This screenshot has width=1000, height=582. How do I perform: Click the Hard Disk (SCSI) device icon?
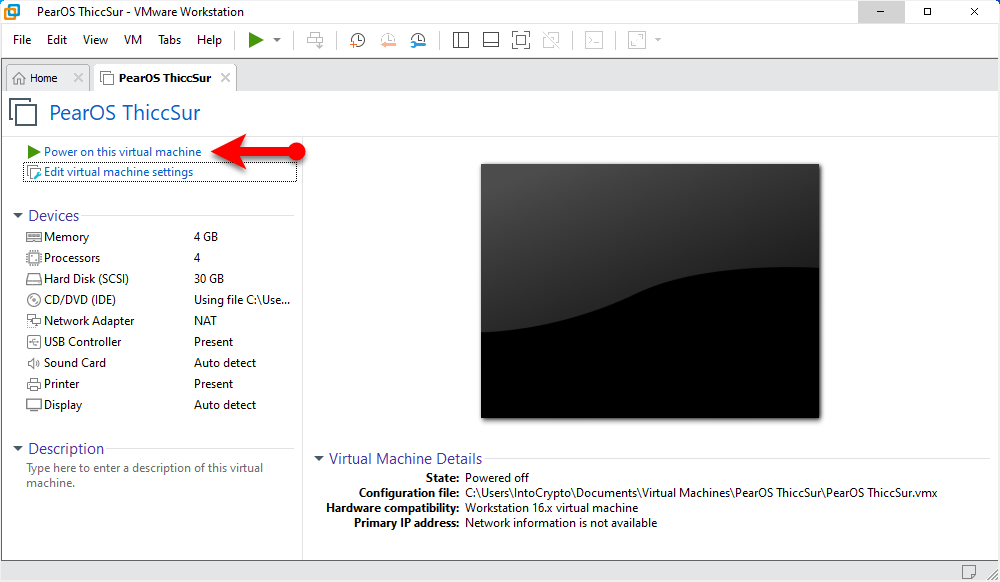34,279
